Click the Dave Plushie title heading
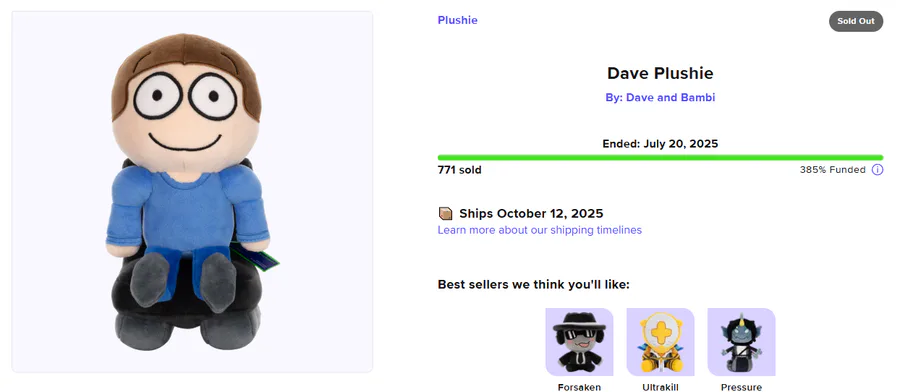Screen dimensions: 900x392 coord(660,73)
